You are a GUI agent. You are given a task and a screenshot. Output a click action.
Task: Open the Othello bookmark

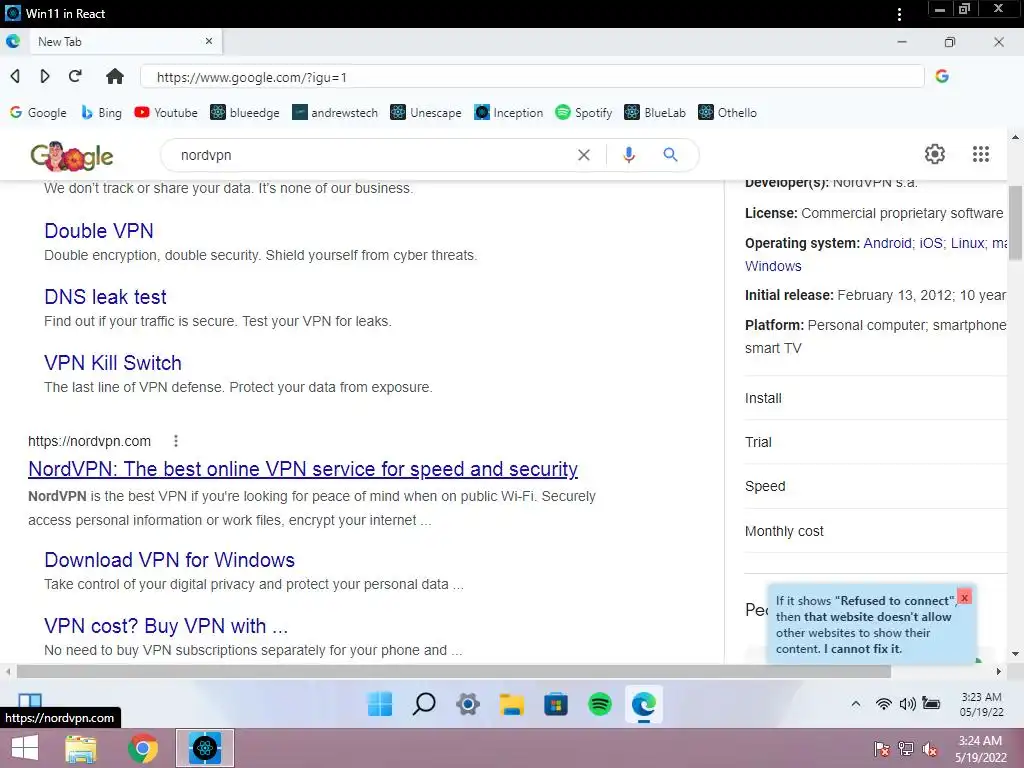[728, 112]
